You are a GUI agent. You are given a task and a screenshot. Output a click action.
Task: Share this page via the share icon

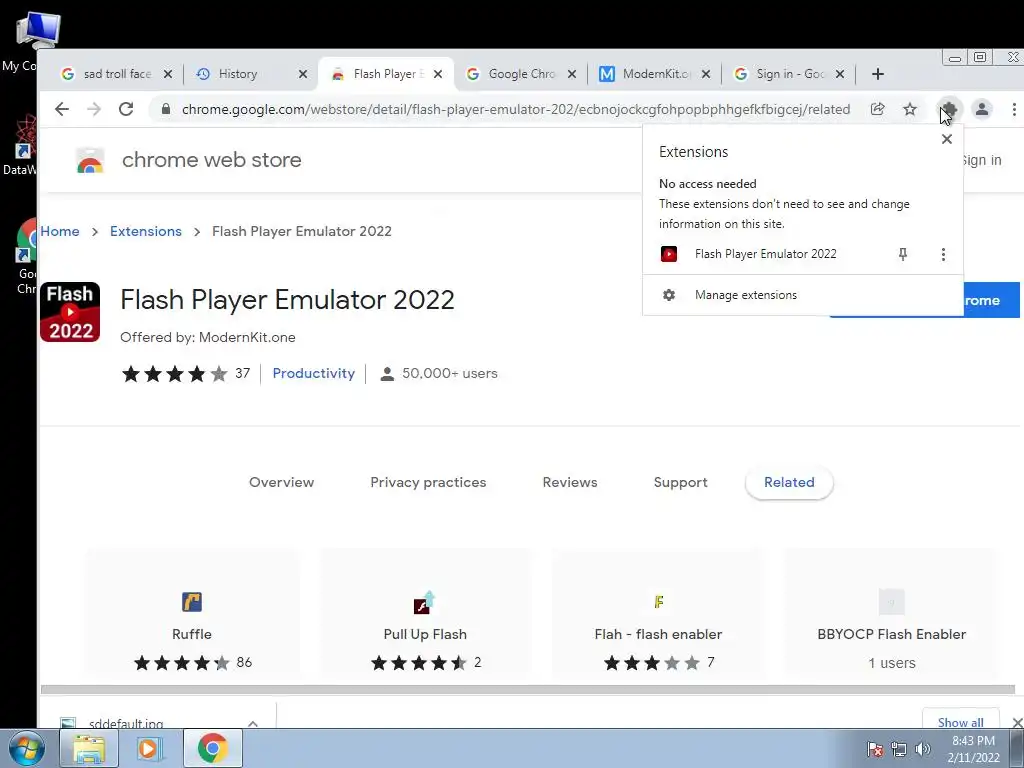tap(878, 109)
